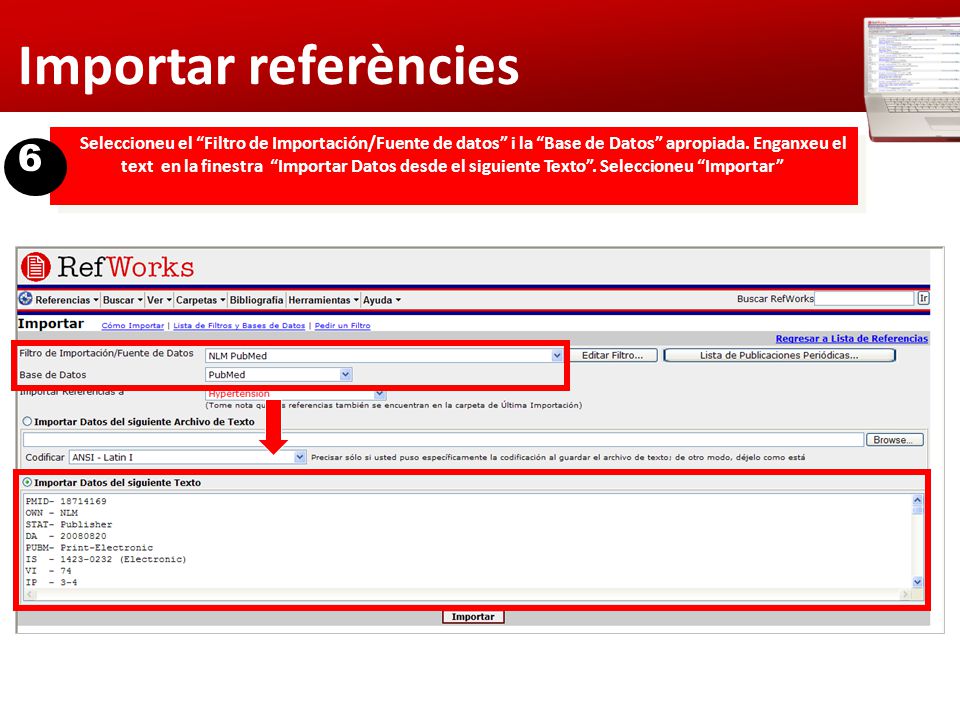Click the DA - 20080820 line
The width and height of the screenshot is (960, 720).
point(66,536)
